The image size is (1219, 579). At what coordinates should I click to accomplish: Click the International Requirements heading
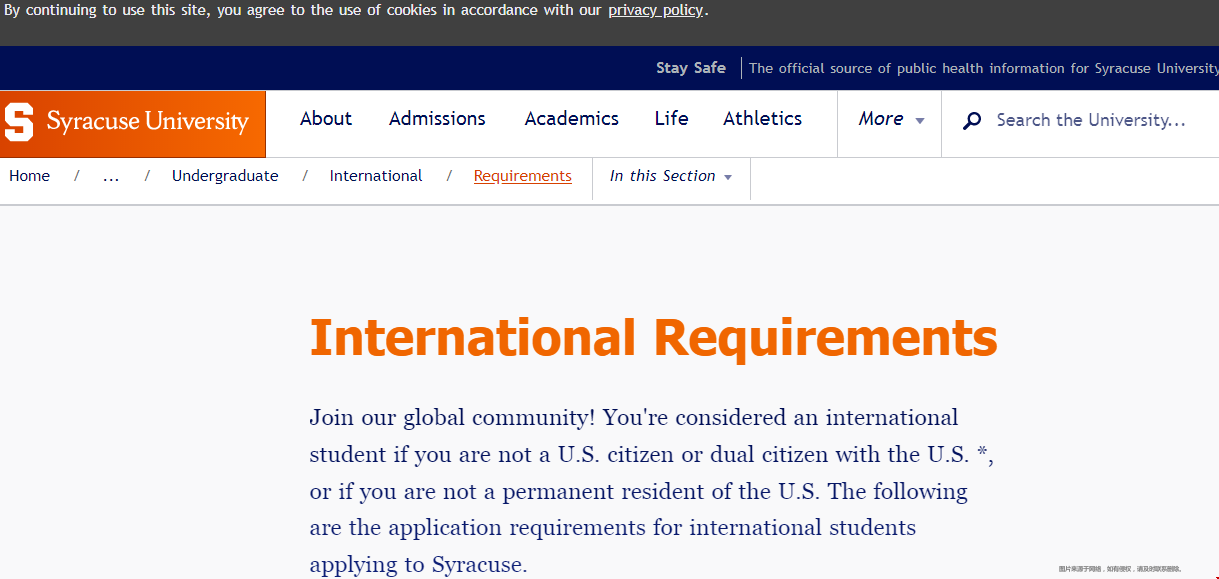654,337
